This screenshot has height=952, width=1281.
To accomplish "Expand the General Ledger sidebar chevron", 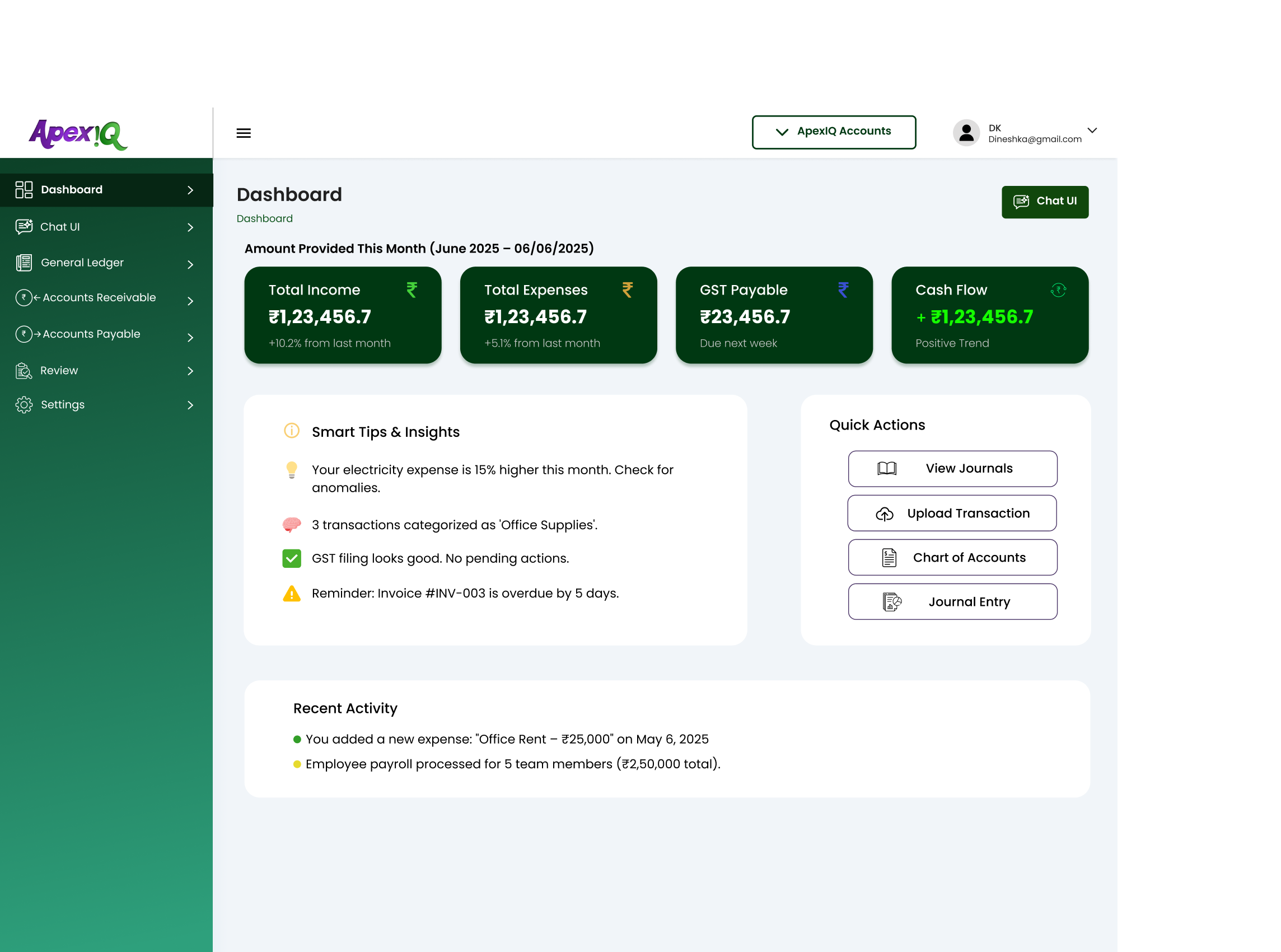I will click(x=191, y=264).
